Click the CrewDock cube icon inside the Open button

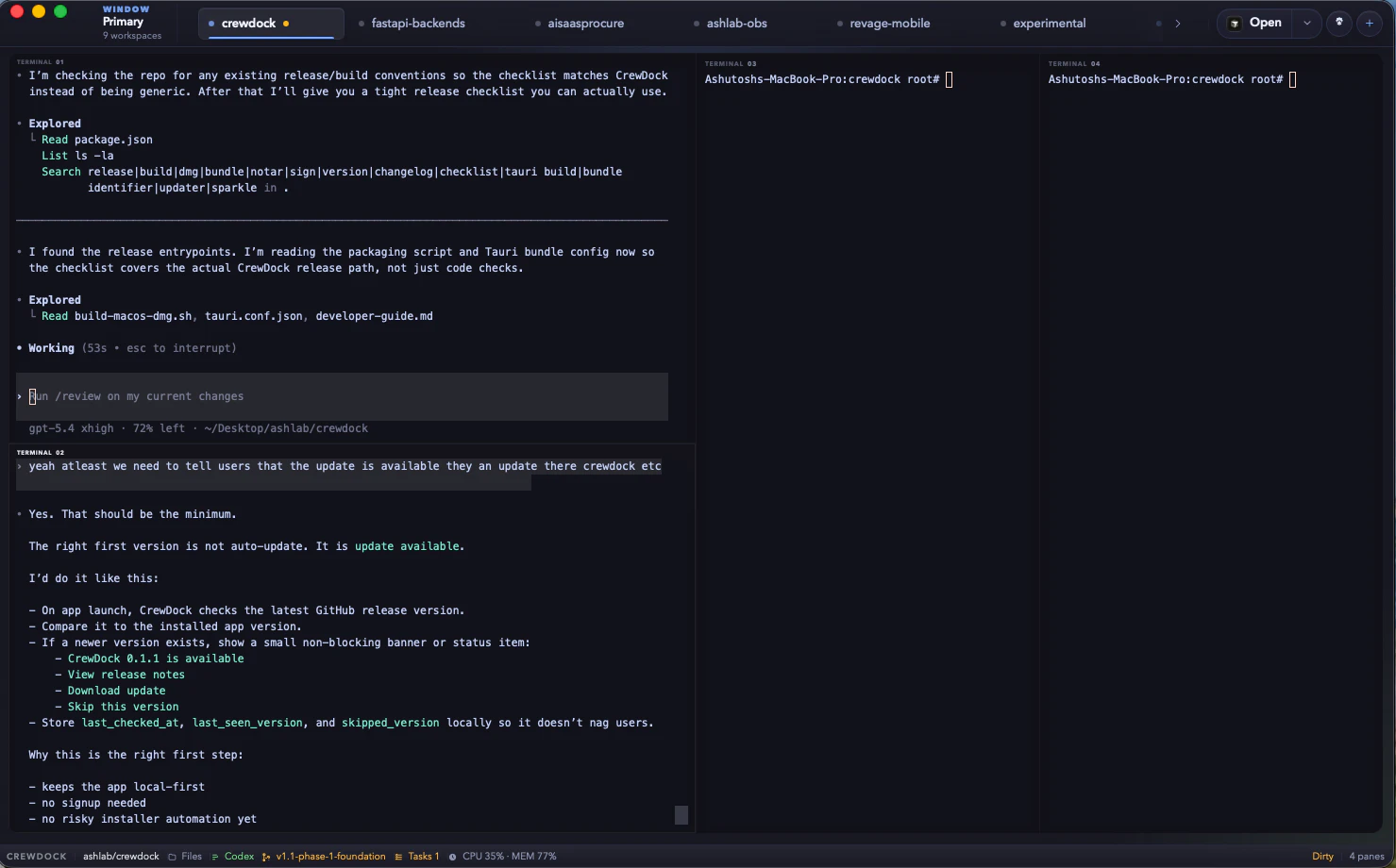[x=1235, y=23]
